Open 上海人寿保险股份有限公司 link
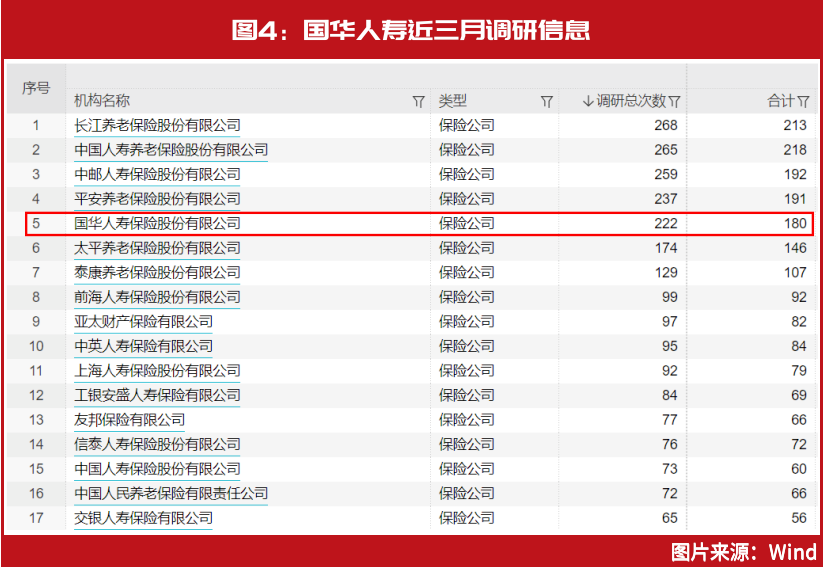This screenshot has height=567, width=824. point(157,371)
